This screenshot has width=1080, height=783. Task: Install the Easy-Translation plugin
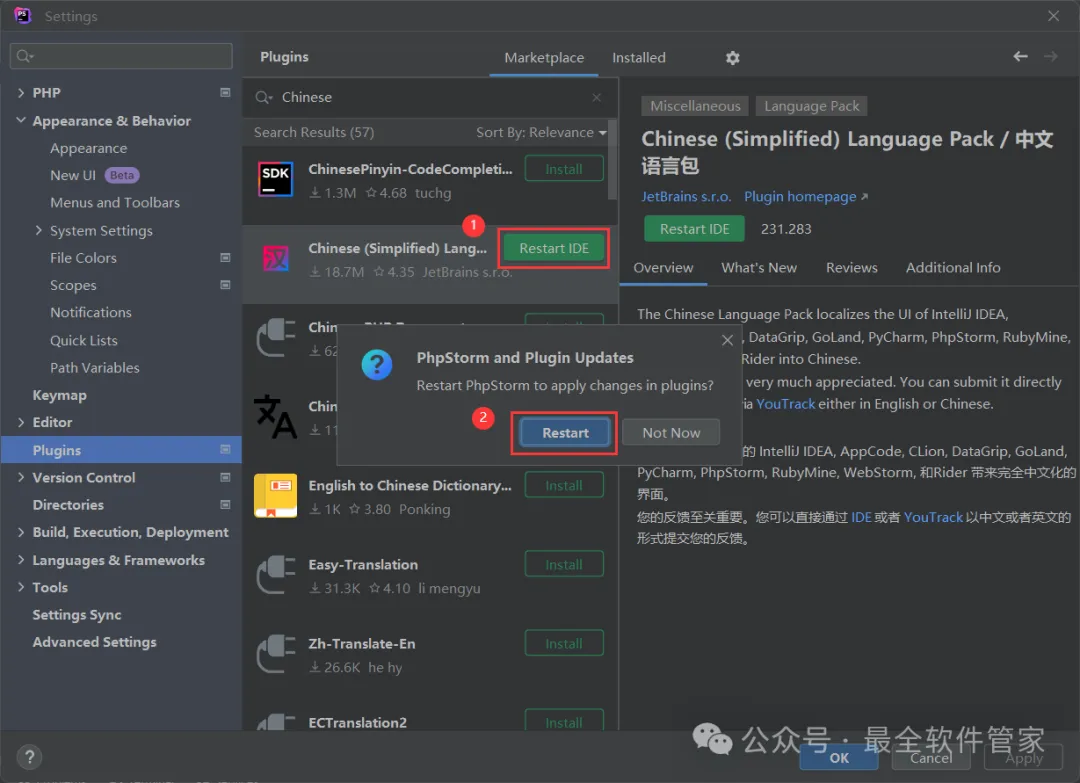564,564
